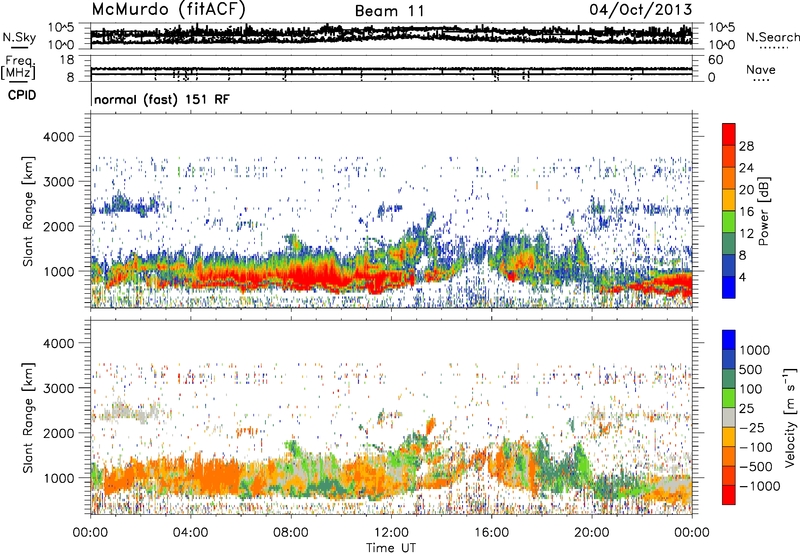Click the 'CPID' label
This screenshot has width=800, height=554.
pyautogui.click(x=22, y=95)
